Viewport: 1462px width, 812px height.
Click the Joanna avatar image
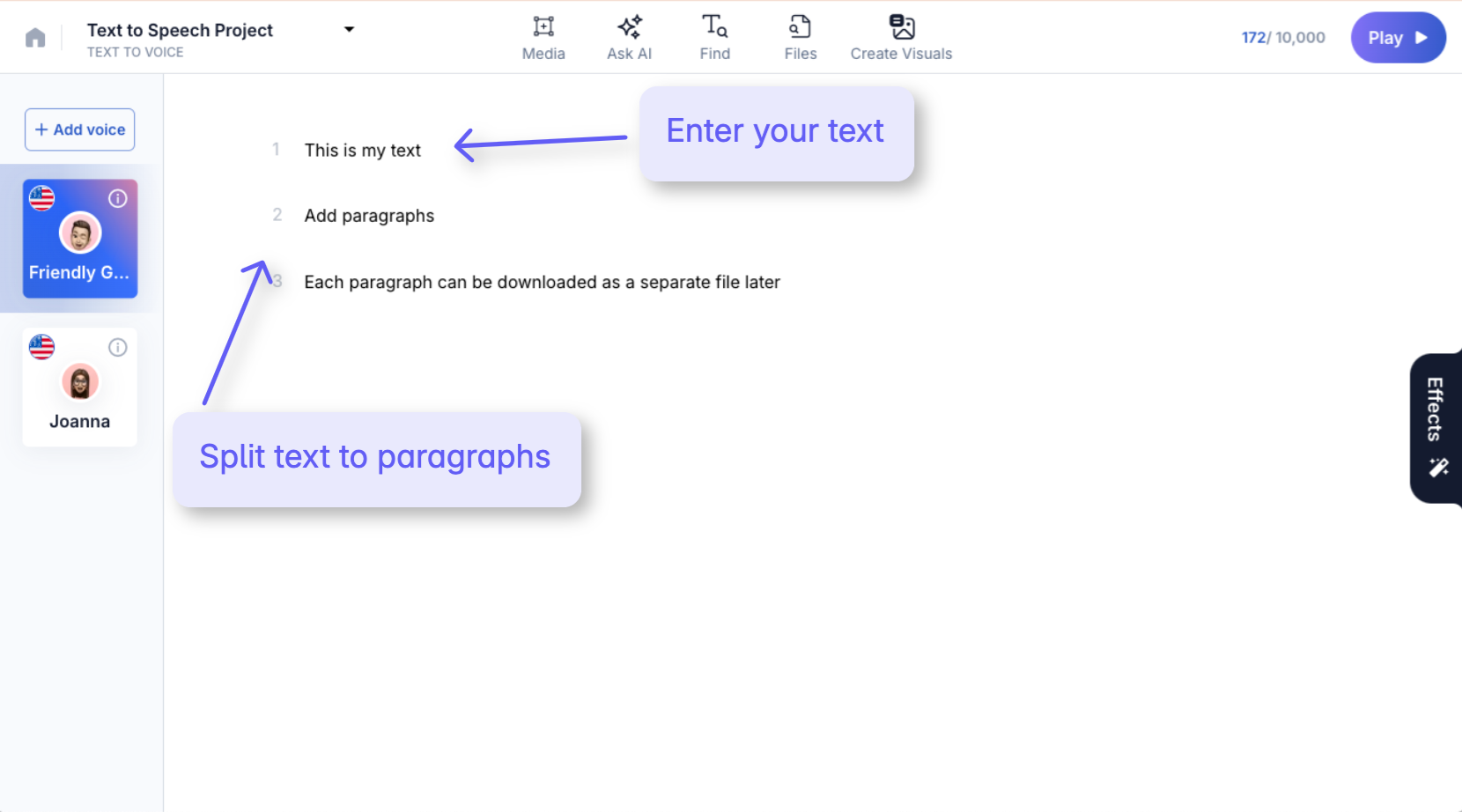(x=80, y=382)
